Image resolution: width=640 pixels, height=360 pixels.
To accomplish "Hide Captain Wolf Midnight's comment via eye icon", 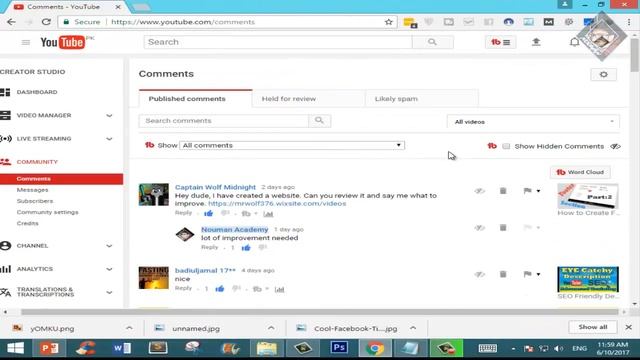I will click(x=479, y=191).
